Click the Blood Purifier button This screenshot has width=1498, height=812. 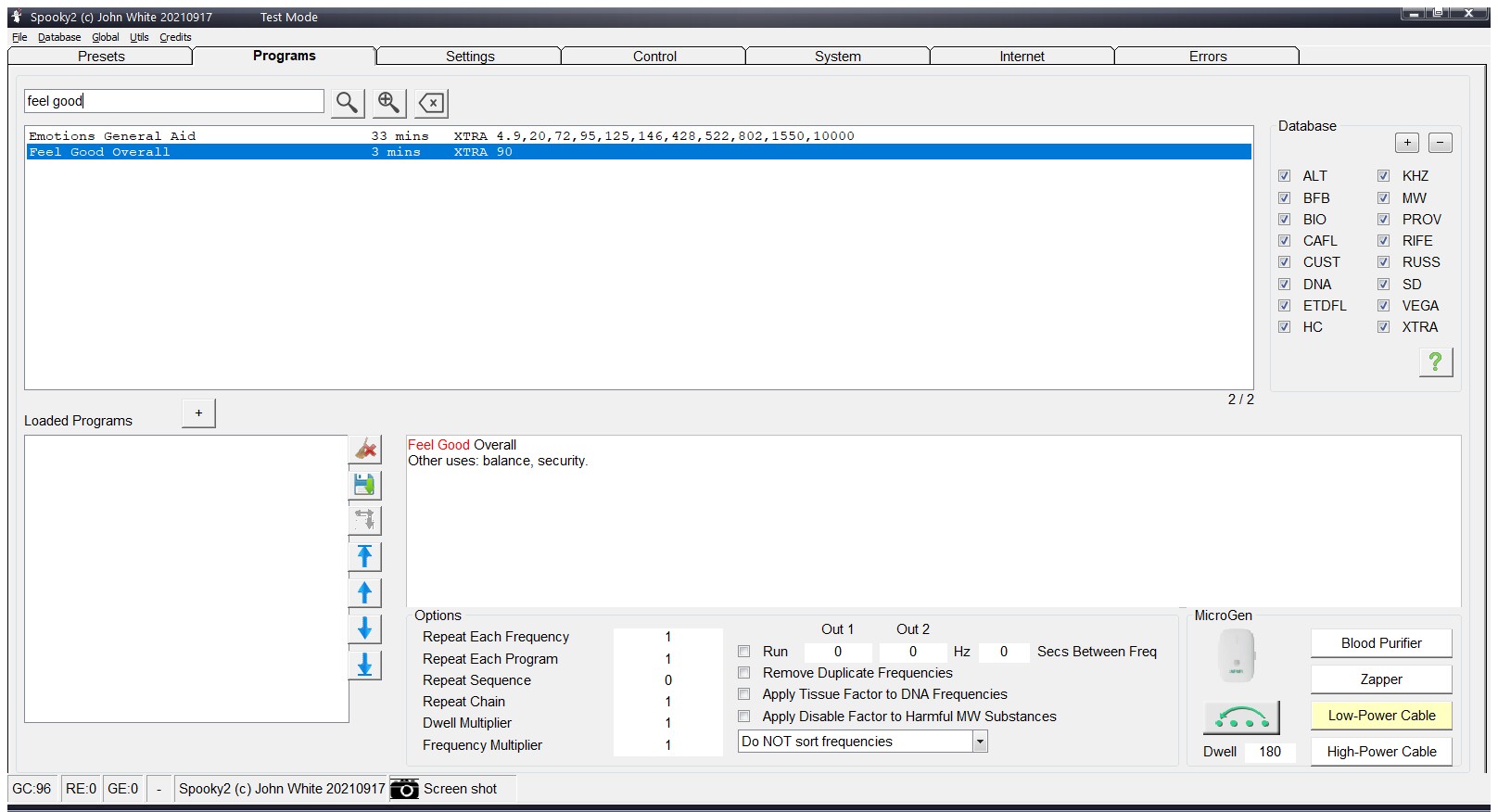1381,643
